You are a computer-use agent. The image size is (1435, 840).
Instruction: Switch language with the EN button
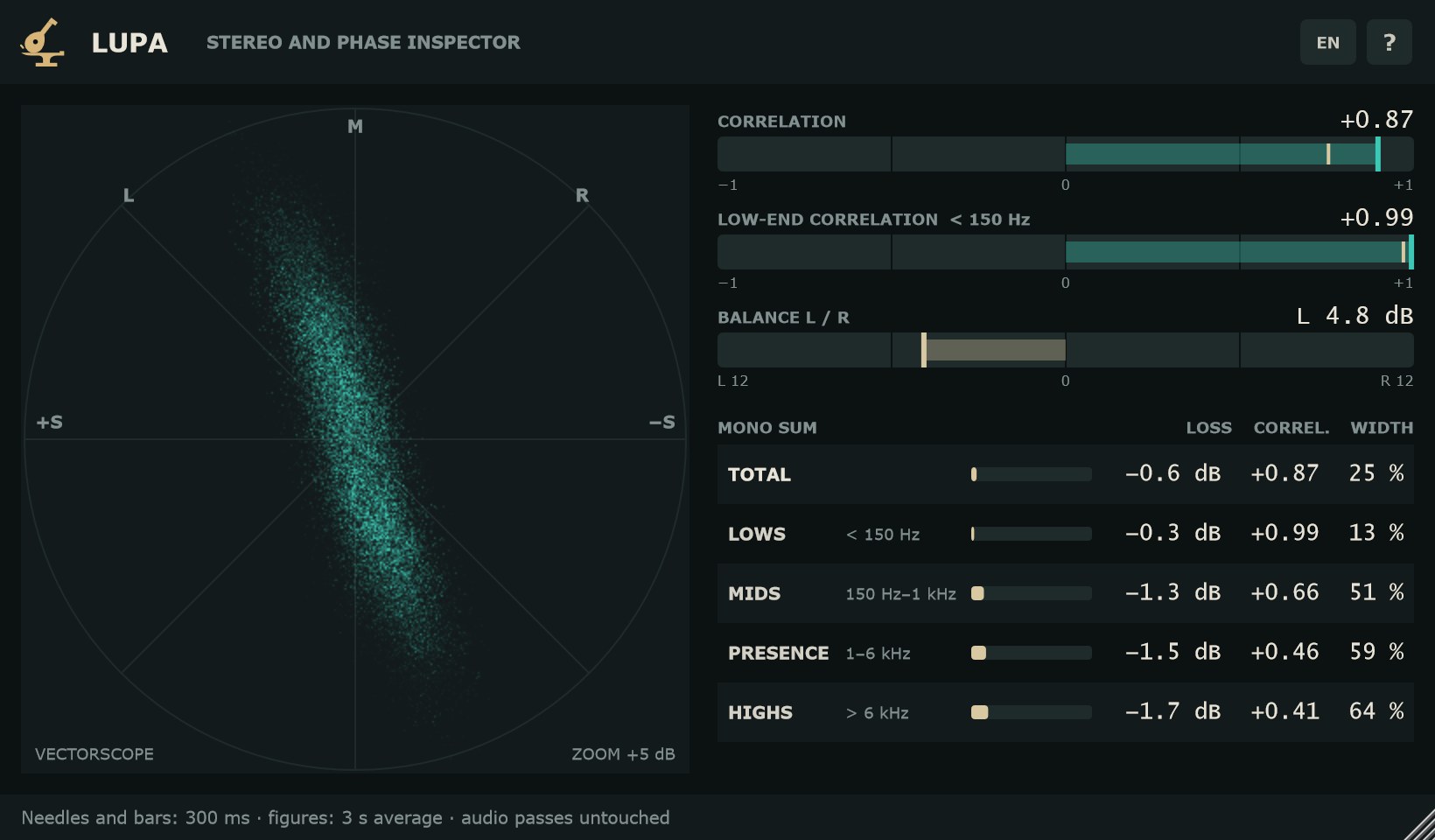1328,42
